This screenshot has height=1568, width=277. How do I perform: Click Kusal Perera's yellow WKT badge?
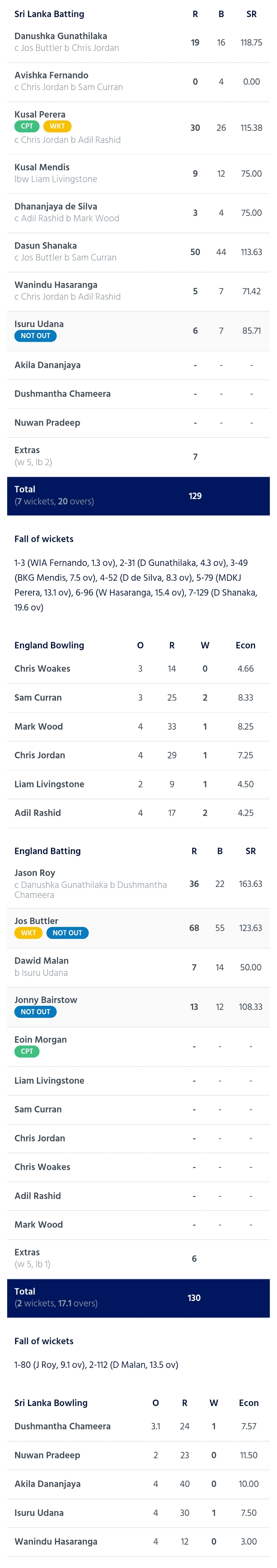click(x=57, y=126)
